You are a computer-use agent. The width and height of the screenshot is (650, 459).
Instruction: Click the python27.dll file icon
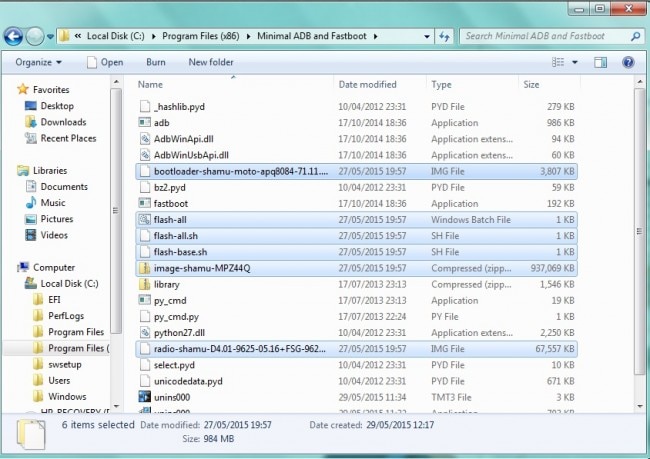coord(144,333)
